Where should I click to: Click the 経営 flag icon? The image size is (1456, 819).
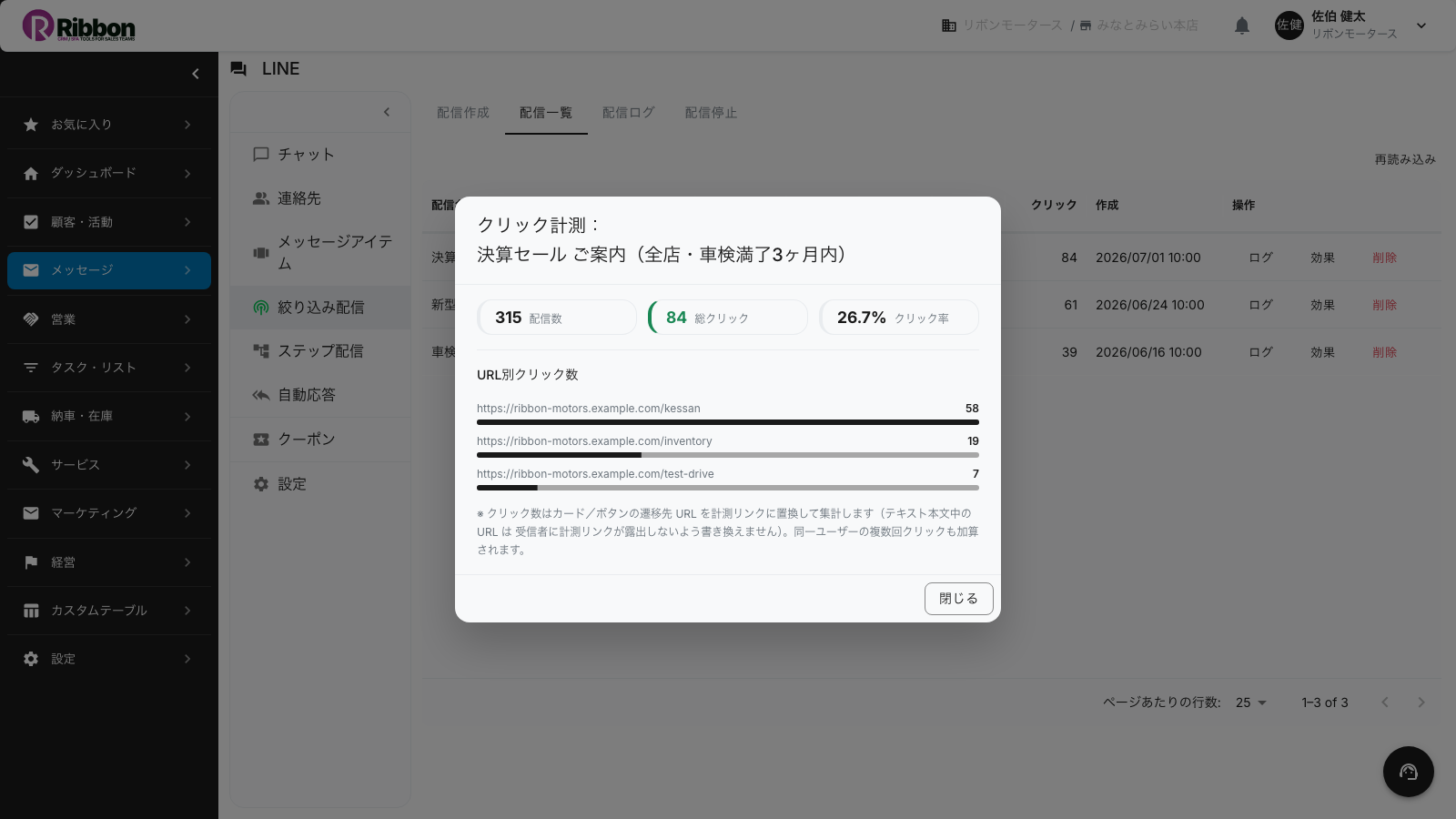31,562
